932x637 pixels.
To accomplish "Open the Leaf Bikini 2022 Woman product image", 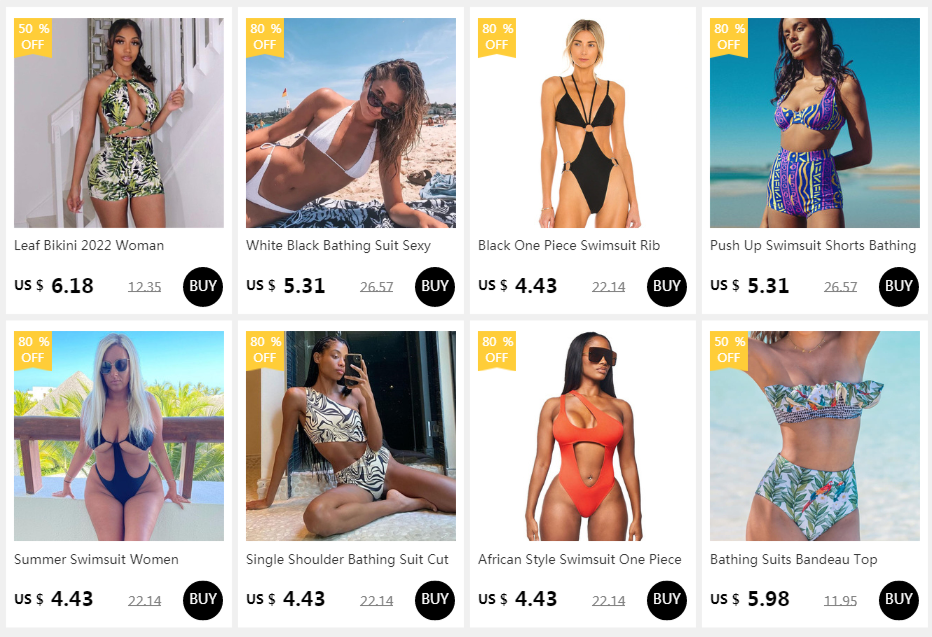I will click(119, 123).
